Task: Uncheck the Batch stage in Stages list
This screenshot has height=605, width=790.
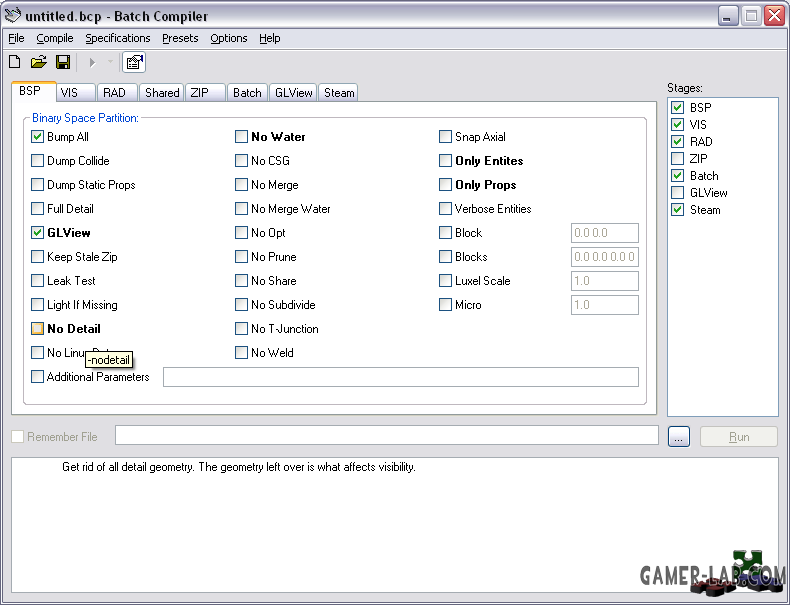Action: (678, 176)
